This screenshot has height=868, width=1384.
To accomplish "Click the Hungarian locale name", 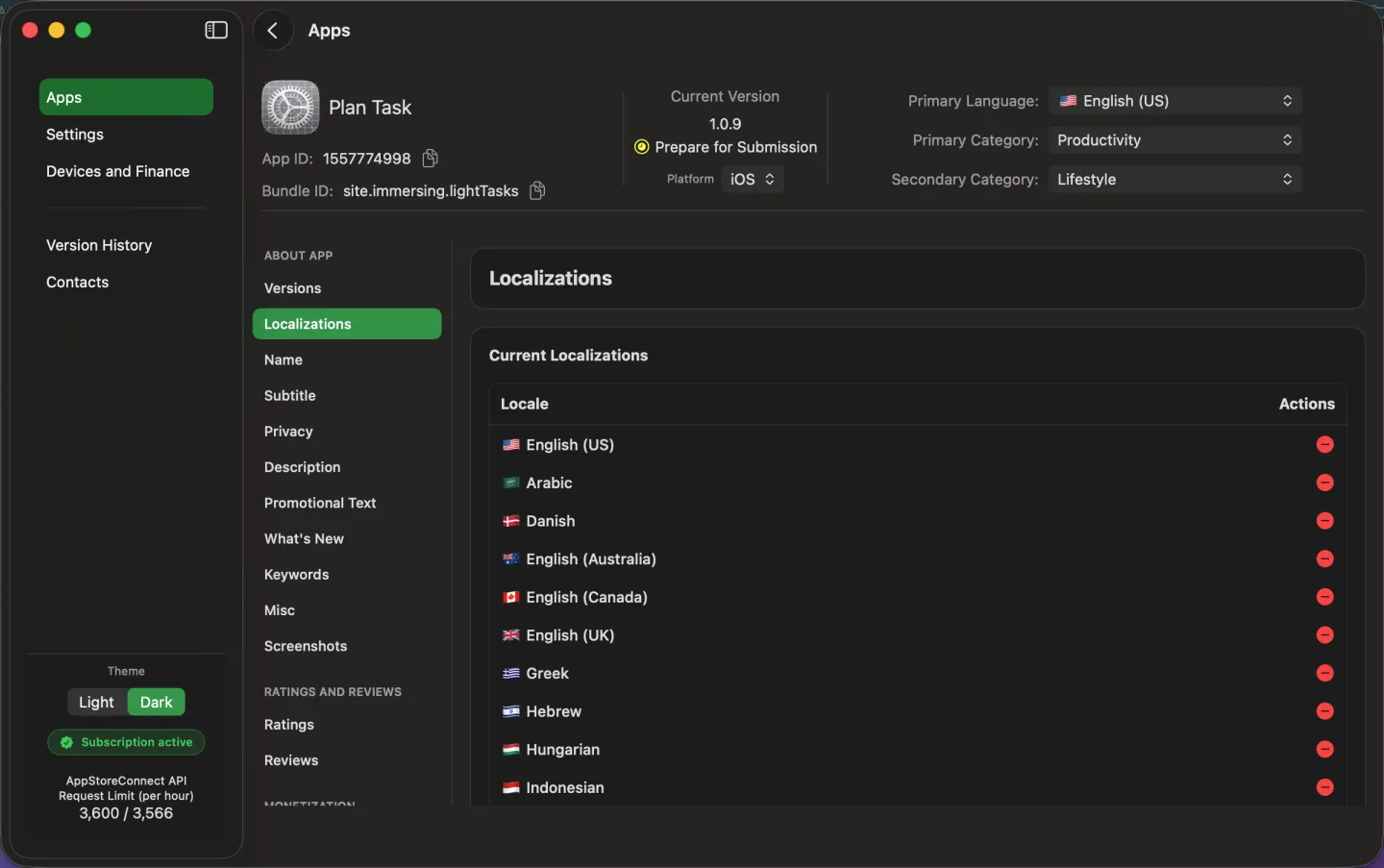I will point(562,750).
